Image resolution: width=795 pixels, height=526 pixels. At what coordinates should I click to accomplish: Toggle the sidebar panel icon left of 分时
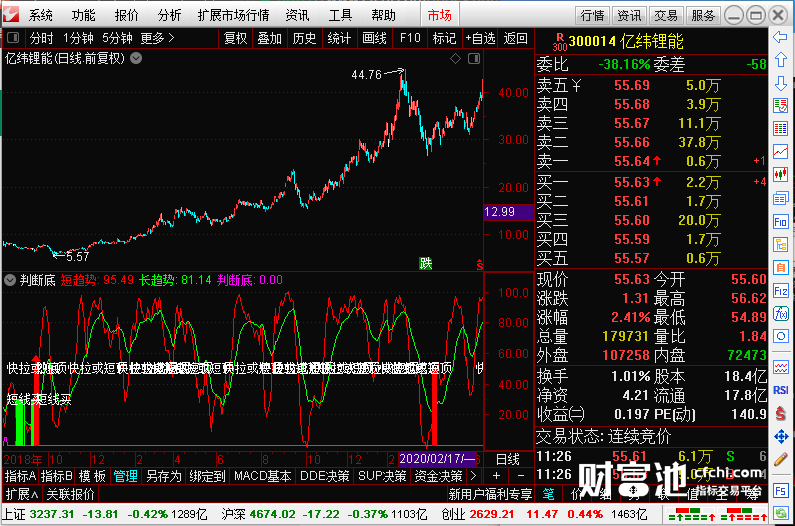tap(13, 38)
